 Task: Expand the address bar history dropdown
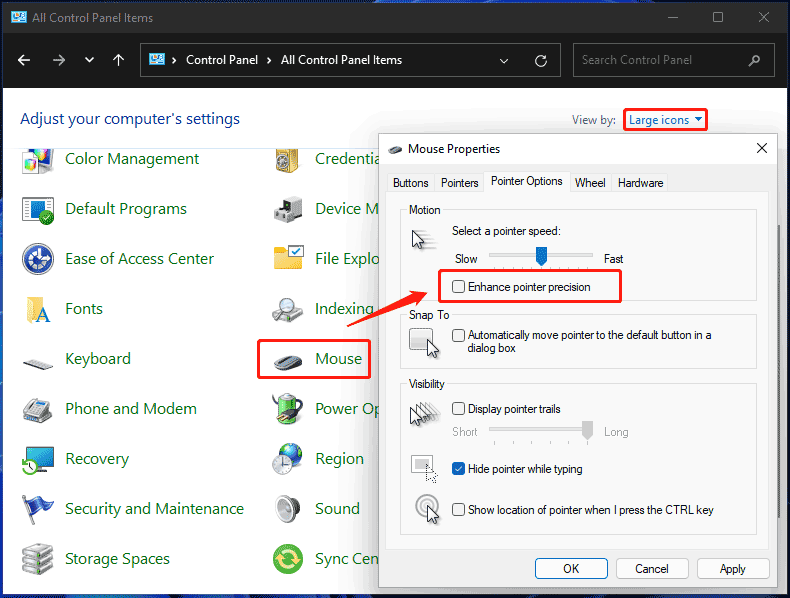coord(503,61)
